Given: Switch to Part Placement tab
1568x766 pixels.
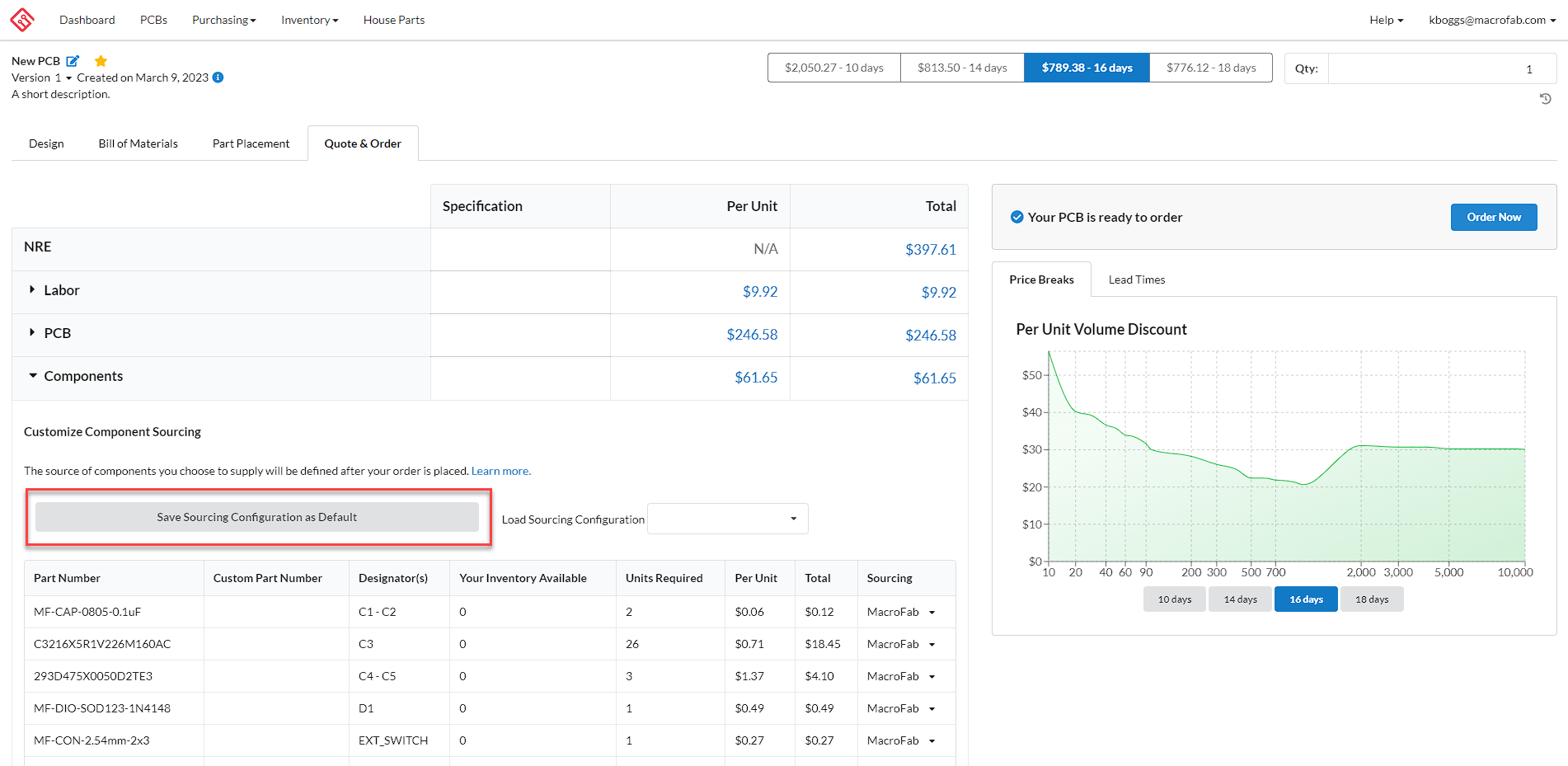Looking at the screenshot, I should pyautogui.click(x=251, y=143).
